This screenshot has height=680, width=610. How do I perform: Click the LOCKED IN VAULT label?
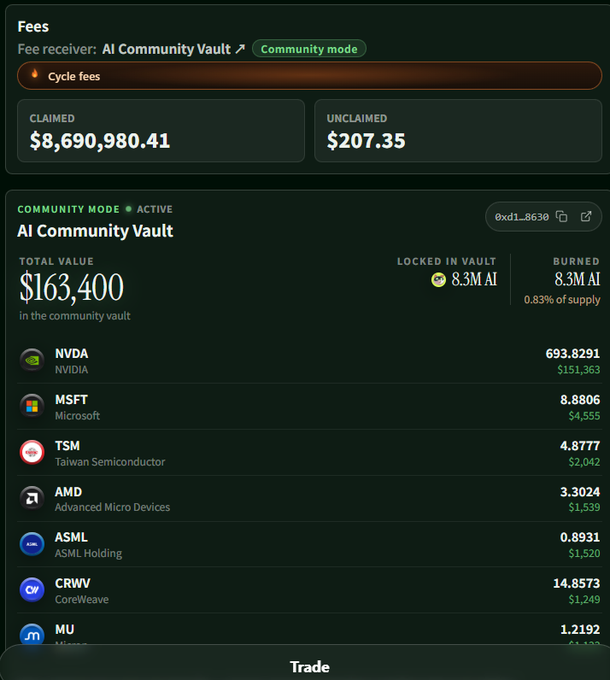[447, 262]
